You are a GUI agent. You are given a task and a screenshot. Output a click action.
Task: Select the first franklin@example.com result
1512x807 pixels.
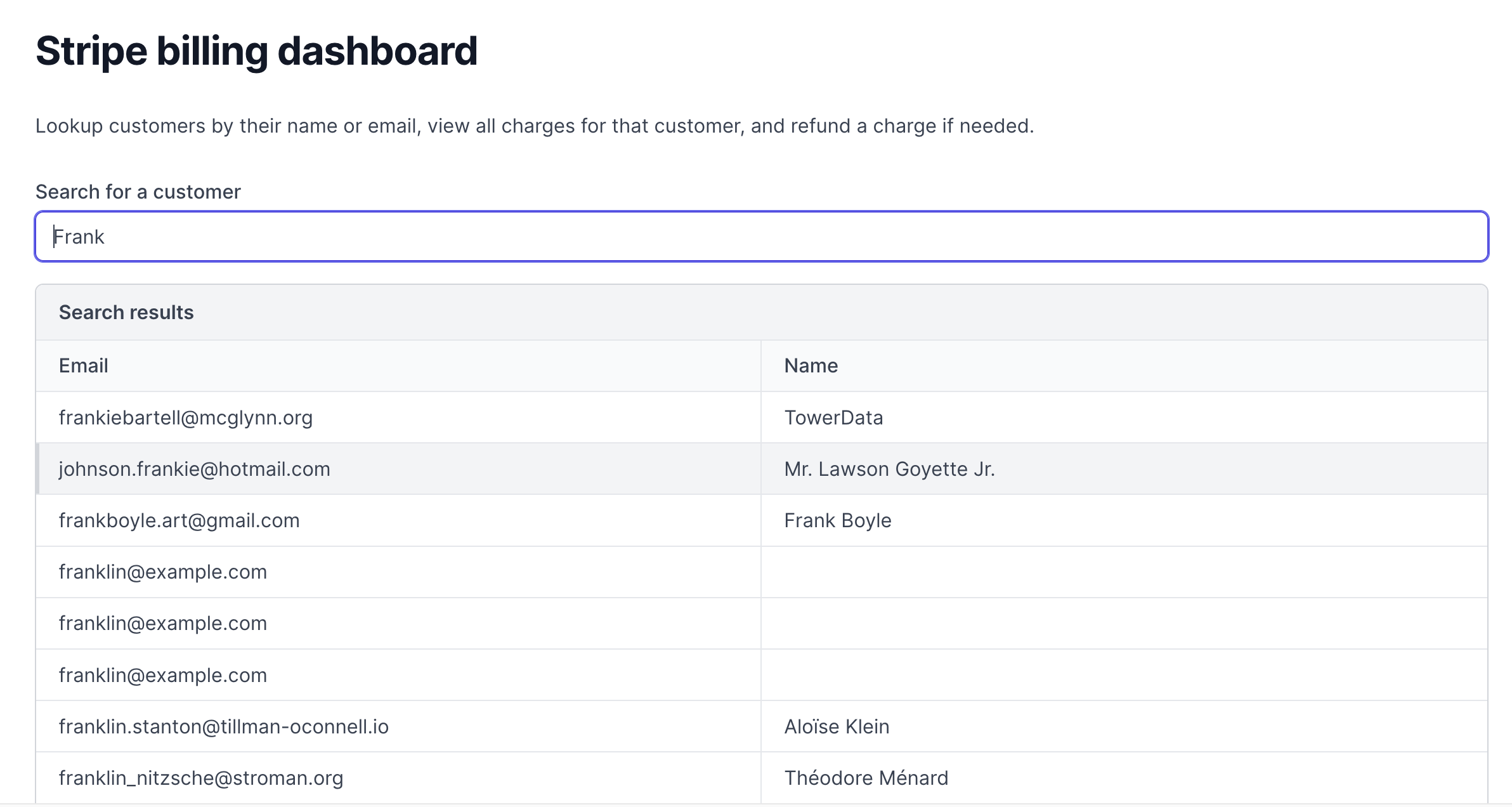click(x=761, y=572)
